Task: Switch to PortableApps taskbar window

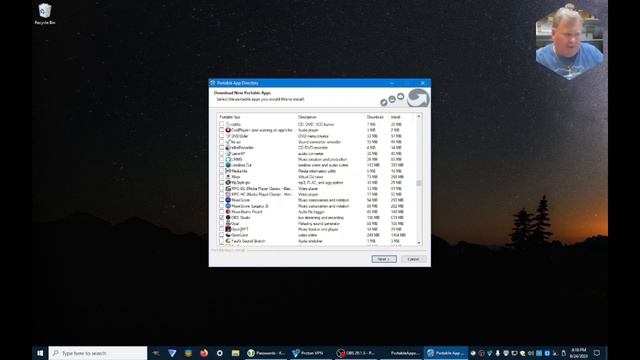Action: [x=400, y=353]
